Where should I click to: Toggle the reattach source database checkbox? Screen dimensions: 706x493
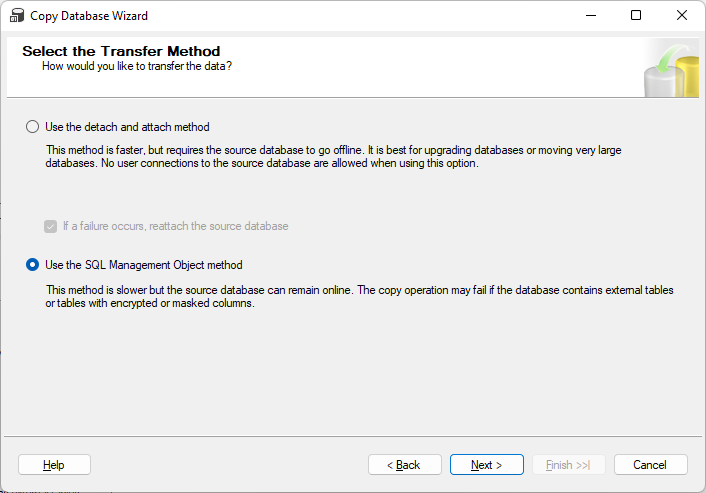pyautogui.click(x=50, y=226)
